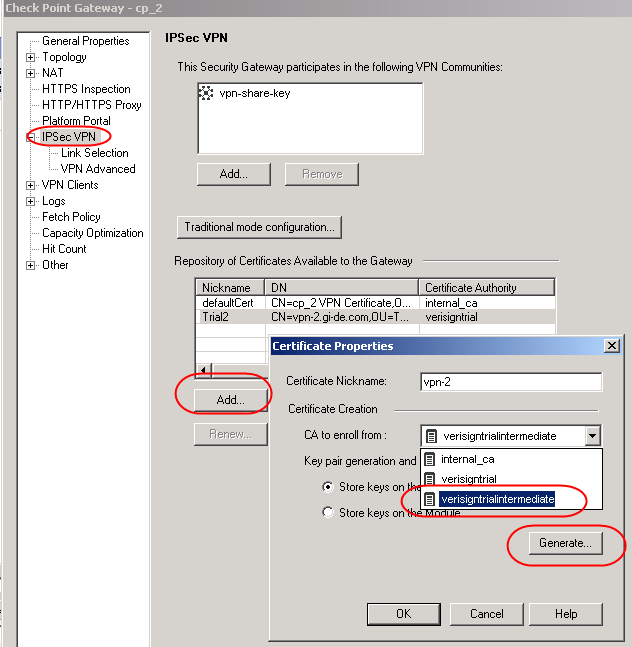Close the Certificate Properties dialog

pyautogui.click(x=612, y=345)
